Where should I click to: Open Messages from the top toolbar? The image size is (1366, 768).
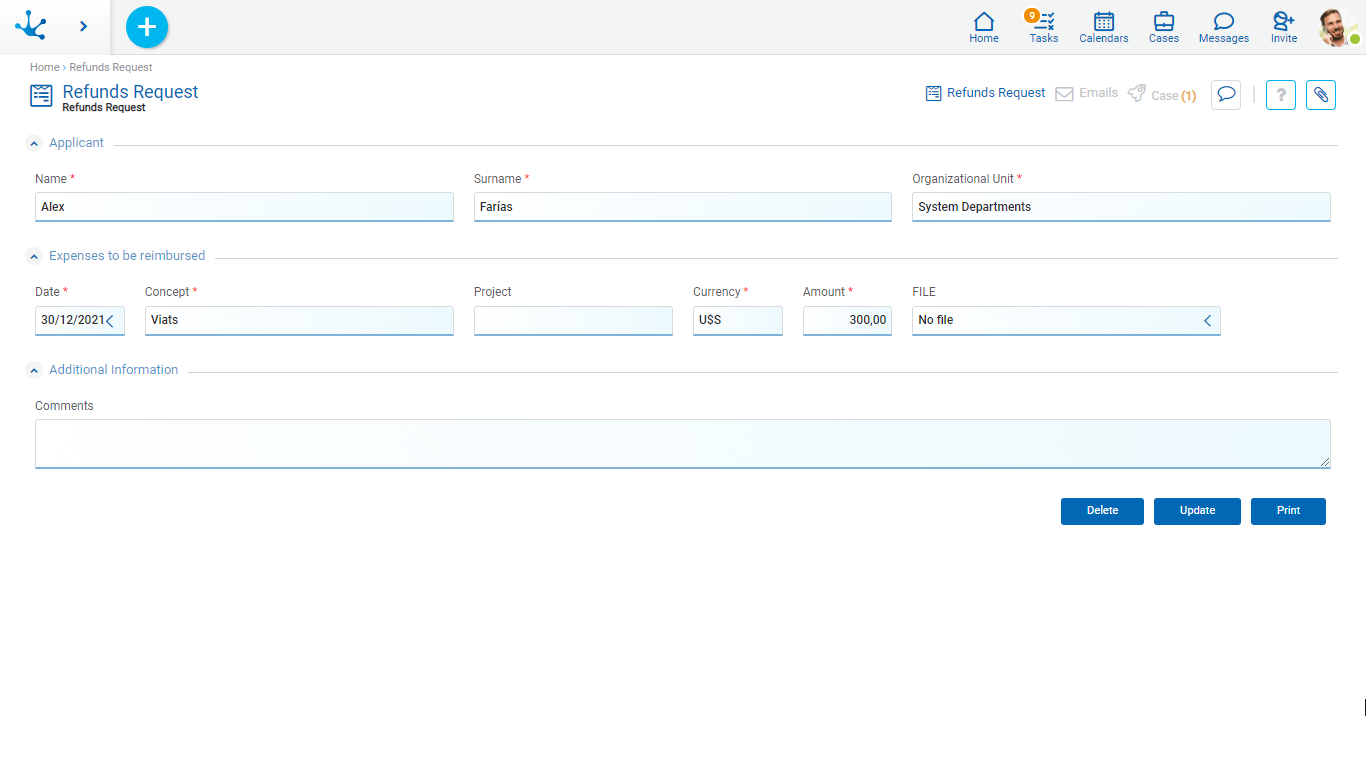coord(1223,27)
